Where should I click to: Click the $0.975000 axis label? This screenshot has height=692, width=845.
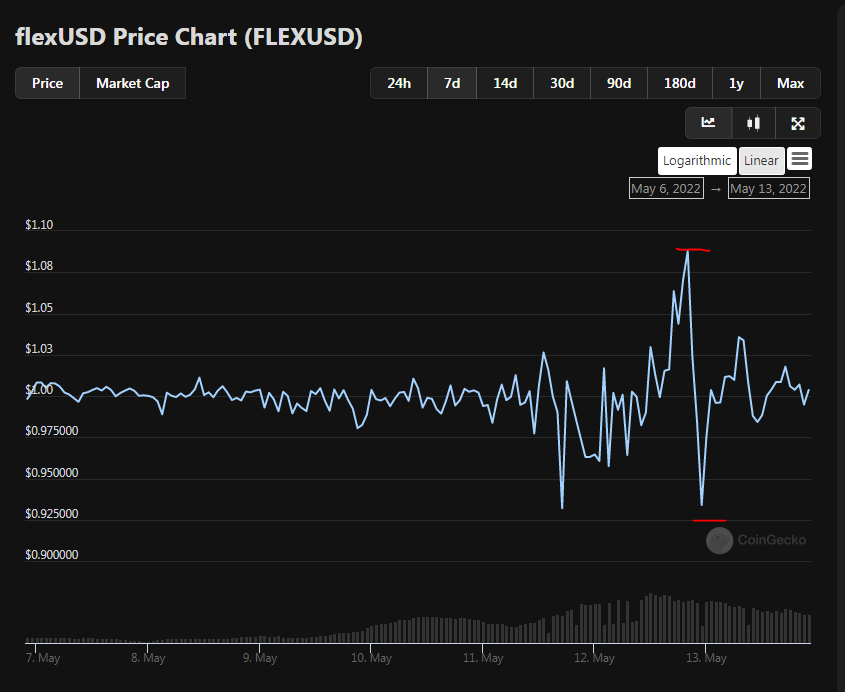(x=52, y=431)
